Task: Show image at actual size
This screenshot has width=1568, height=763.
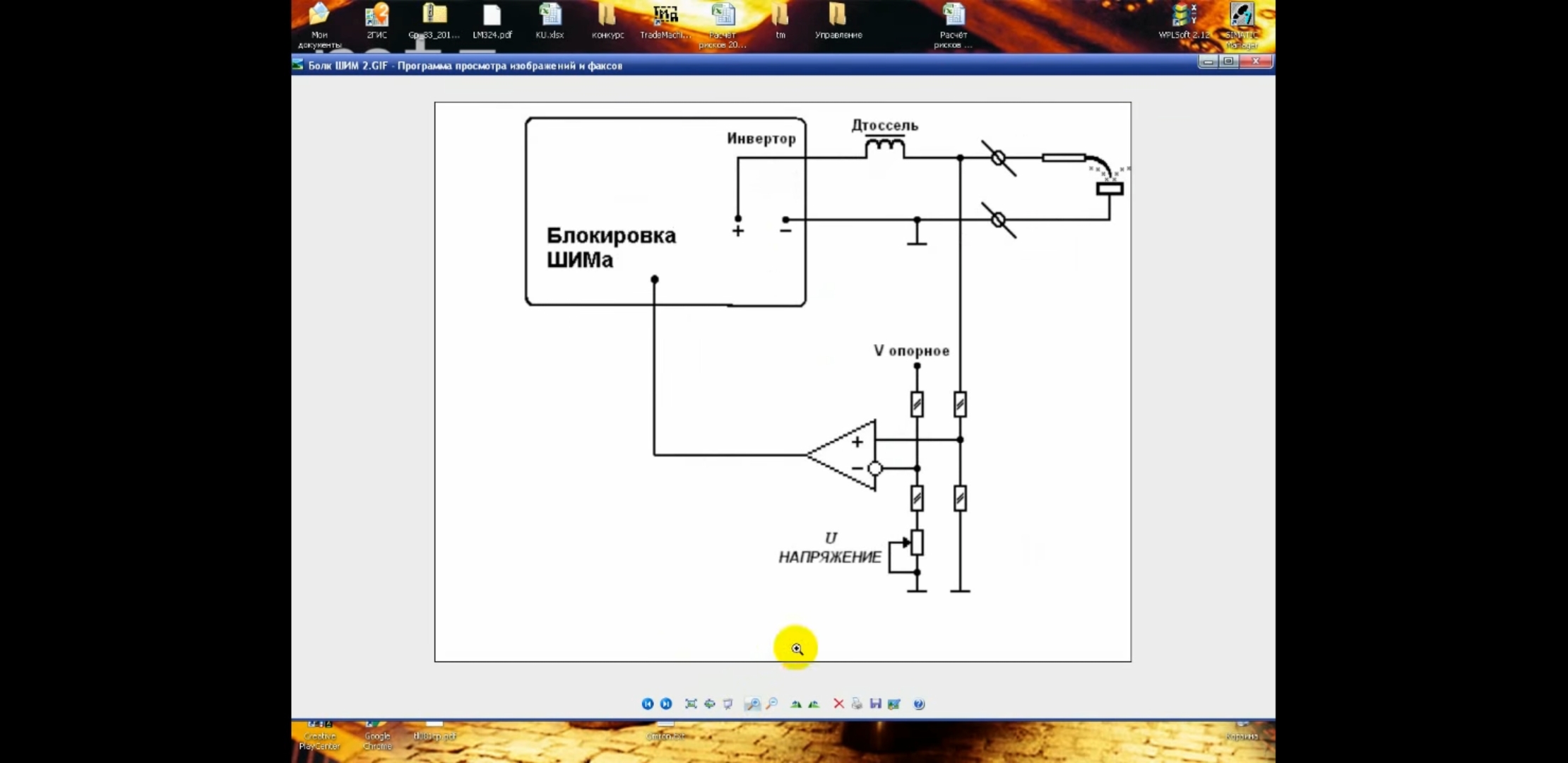Action: 709,704
